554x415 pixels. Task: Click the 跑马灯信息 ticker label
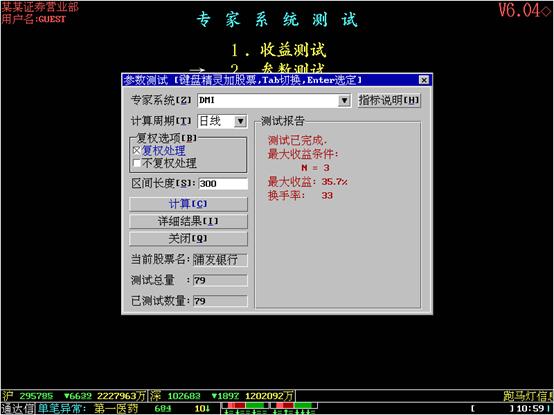(x=528, y=396)
